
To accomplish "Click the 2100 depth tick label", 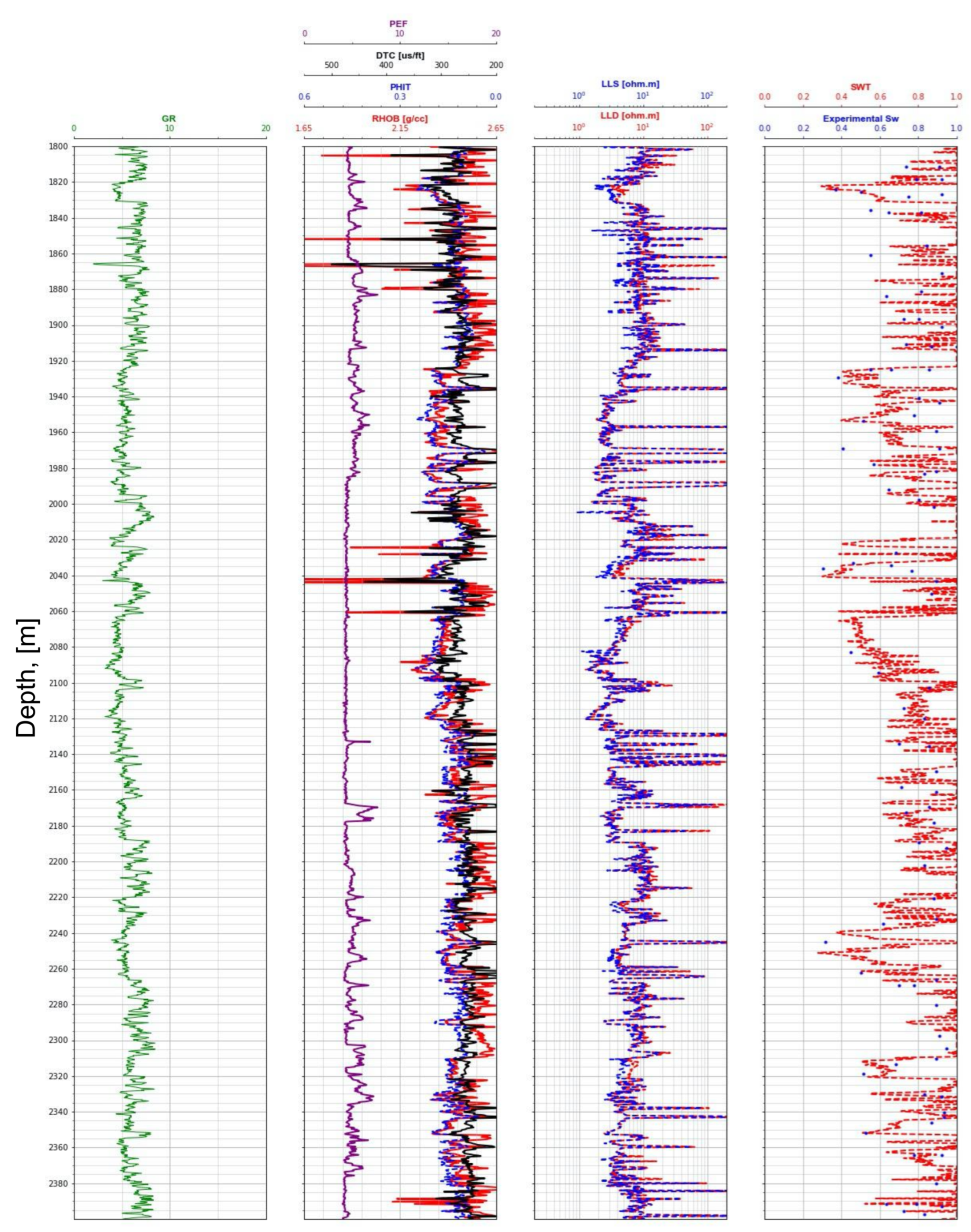I will pos(58,682).
